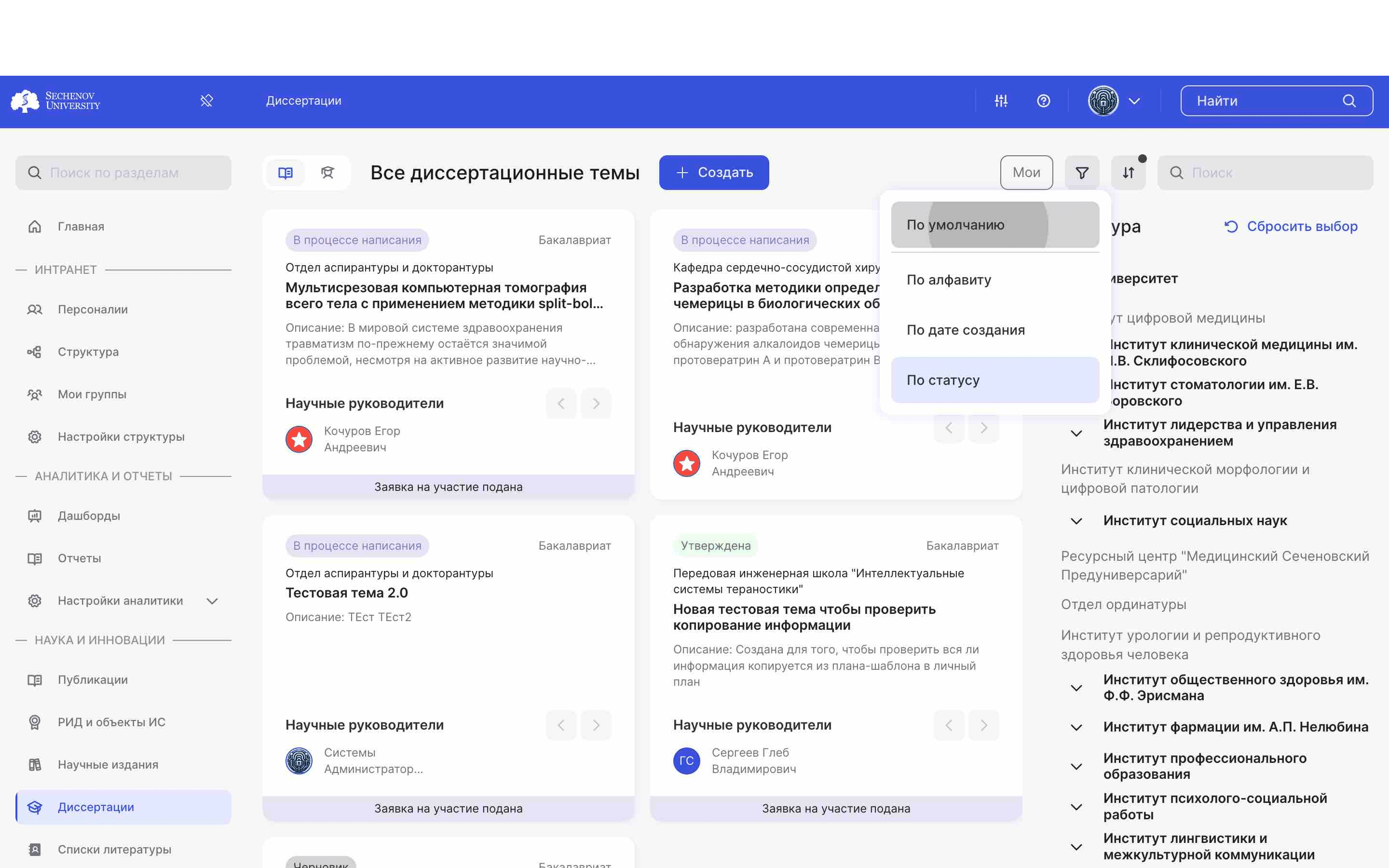Unpin the sidebar with pin icon
This screenshot has width=1389, height=868.
pos(206,101)
